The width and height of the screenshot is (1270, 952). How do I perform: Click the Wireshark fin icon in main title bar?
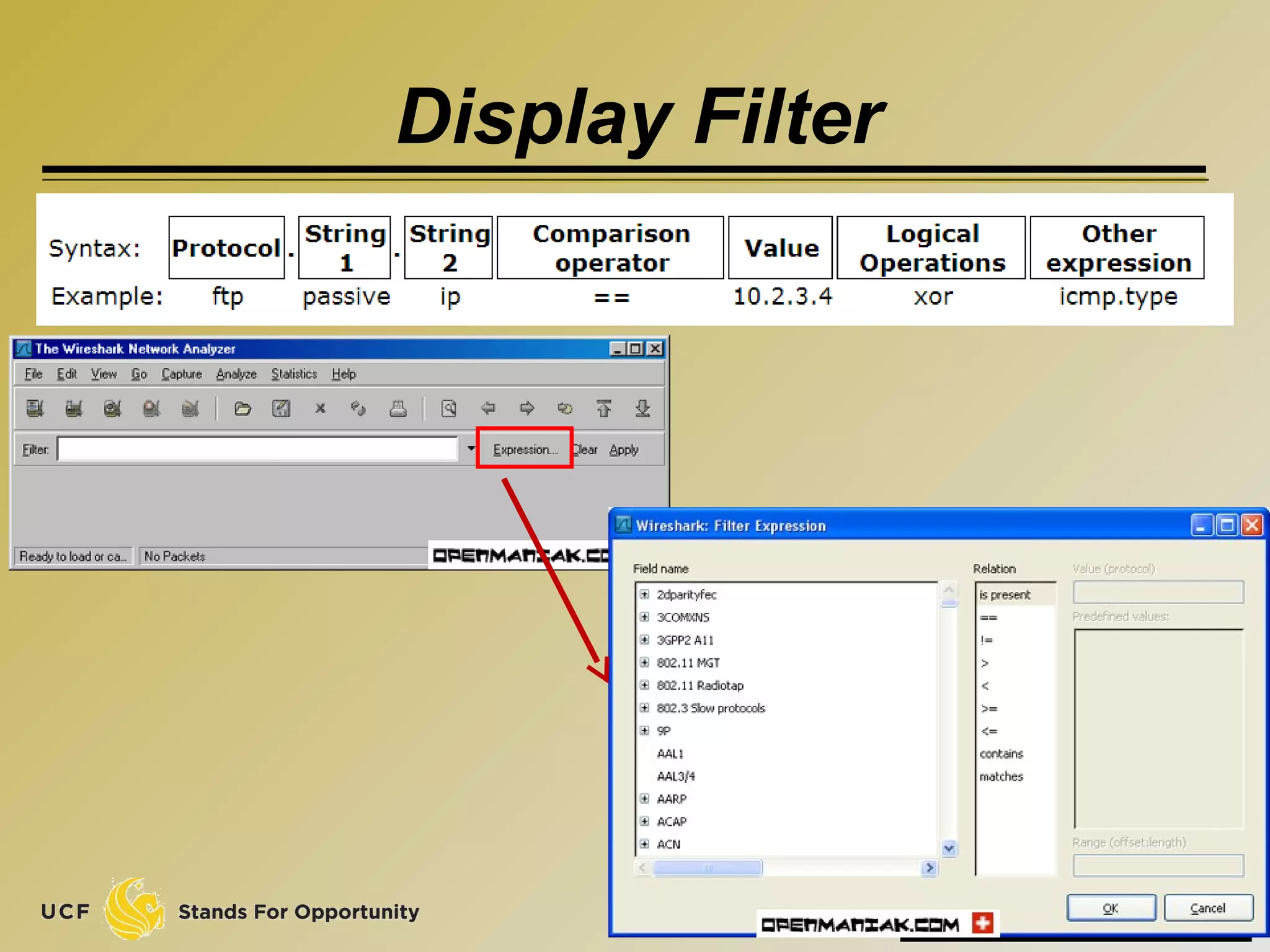24,349
